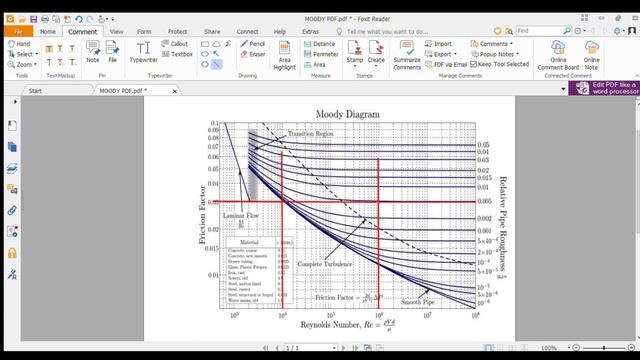The height and width of the screenshot is (360, 640).
Task: Select the Polygon drawing tool
Action: pos(205,64)
